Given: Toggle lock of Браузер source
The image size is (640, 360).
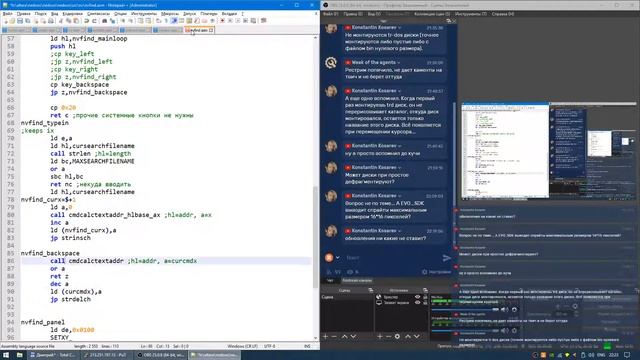Looking at the screenshot, I should pos(425,297).
